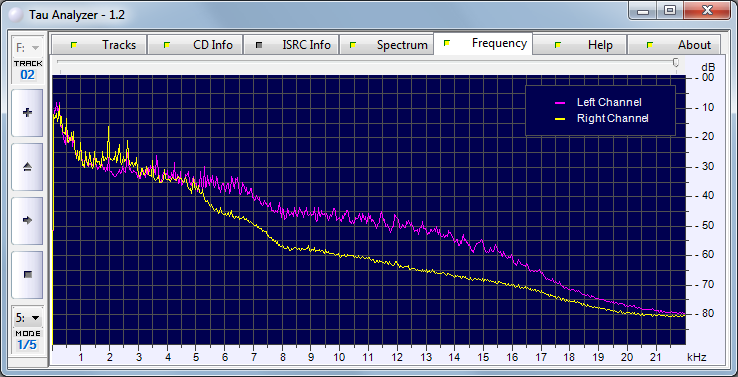Screen dimensions: 738x377
Task: Open the CD Info tab
Action: (195, 45)
